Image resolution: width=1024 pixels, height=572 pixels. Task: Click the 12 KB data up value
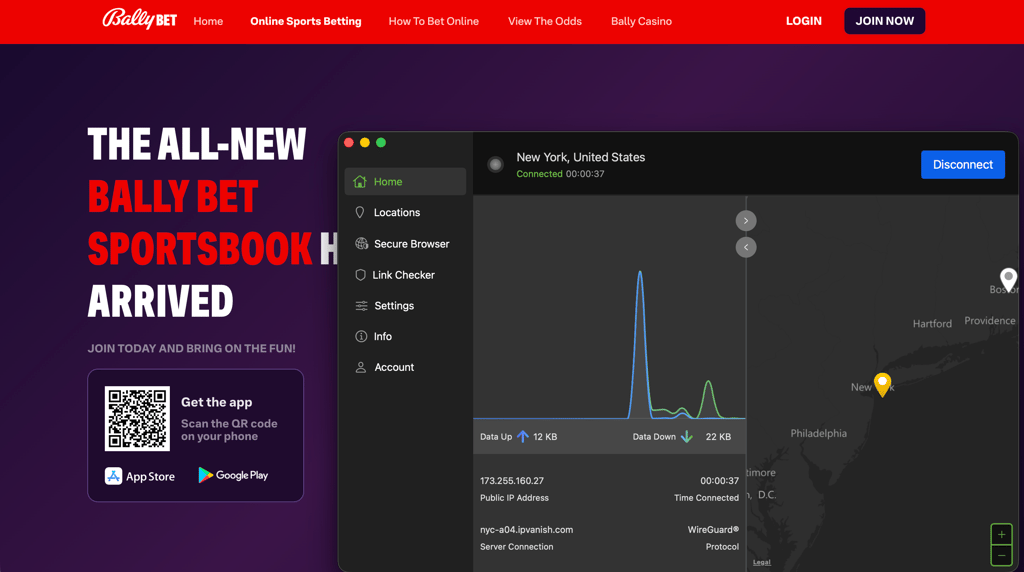pyautogui.click(x=545, y=437)
